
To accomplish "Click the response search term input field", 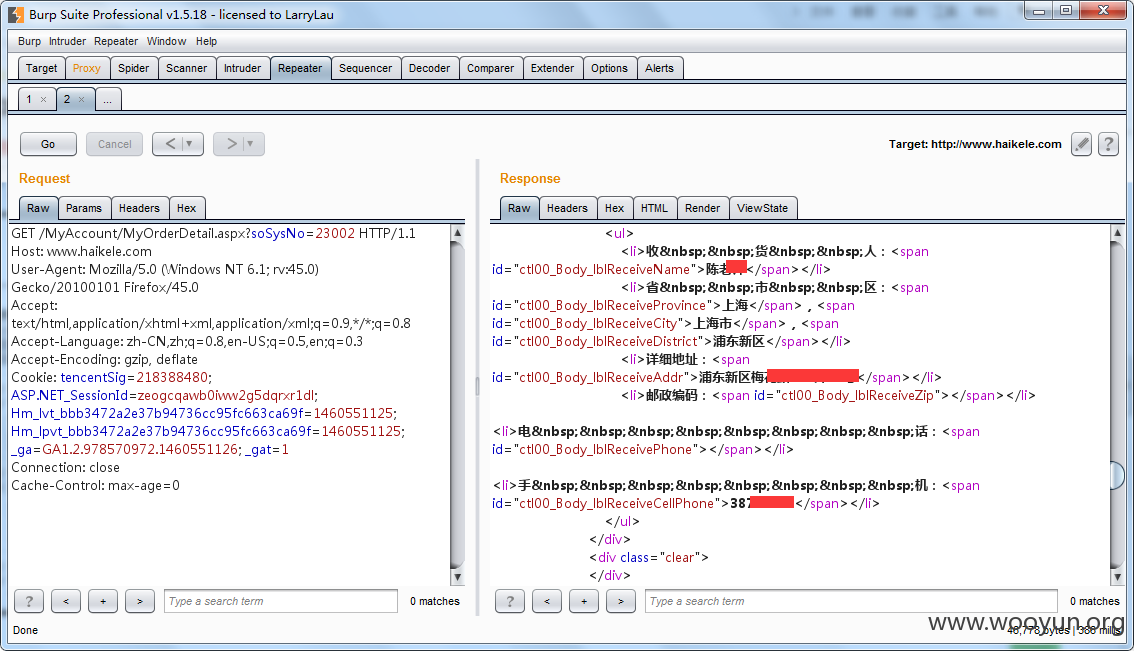I will click(x=851, y=601).
